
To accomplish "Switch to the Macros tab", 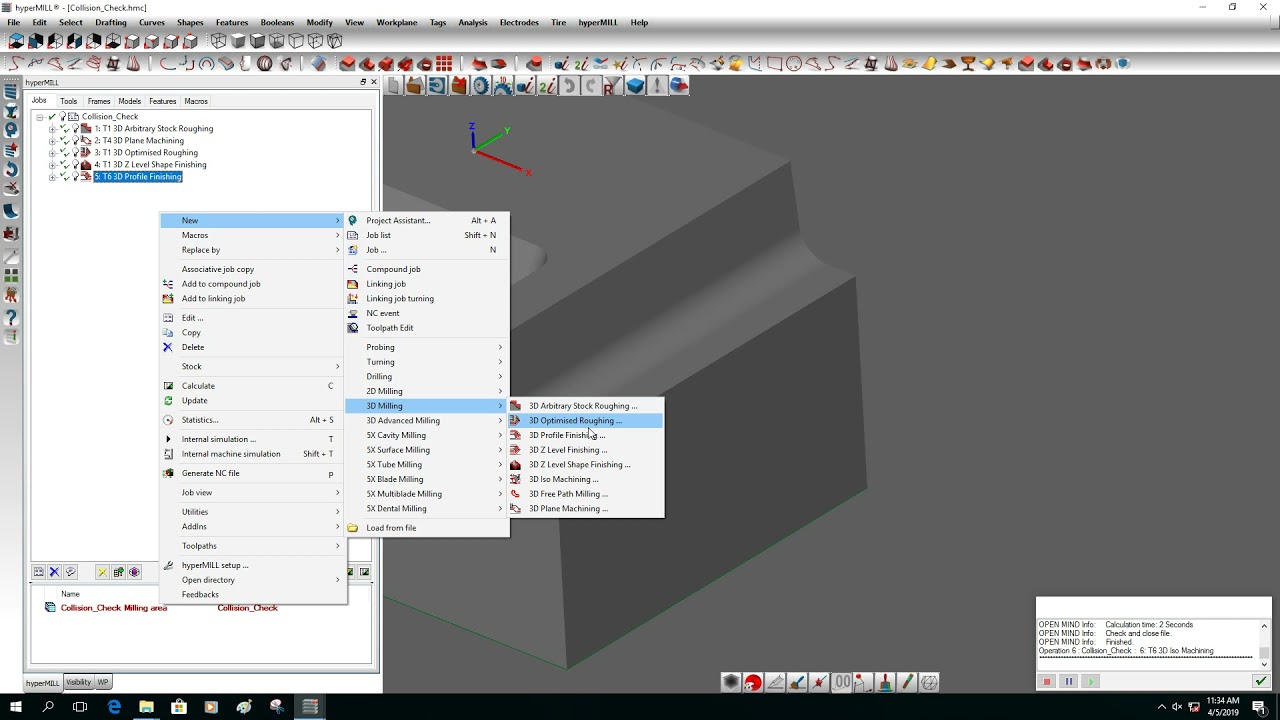I will click(196, 101).
